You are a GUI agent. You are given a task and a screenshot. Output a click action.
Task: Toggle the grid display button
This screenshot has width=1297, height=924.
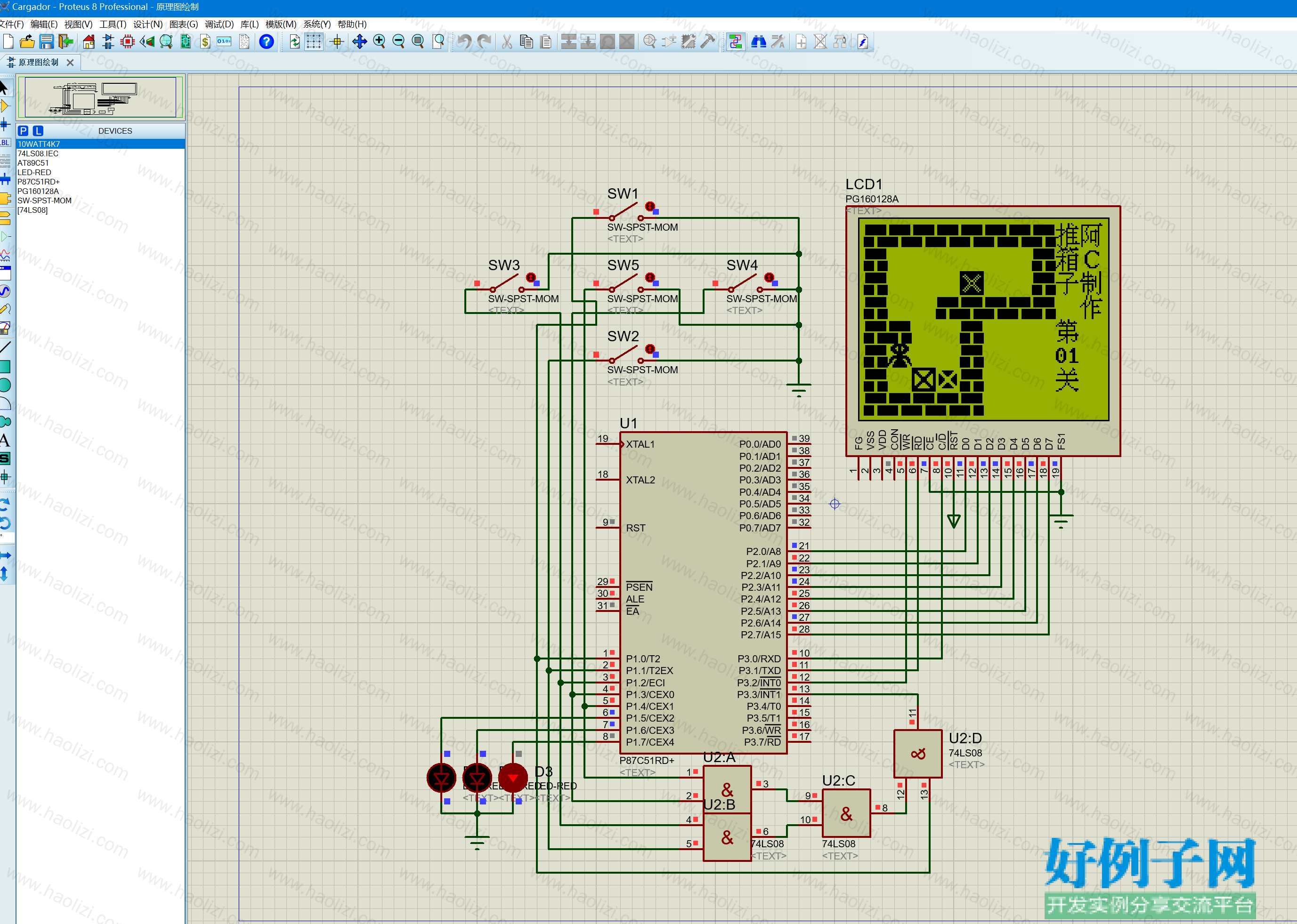314,41
